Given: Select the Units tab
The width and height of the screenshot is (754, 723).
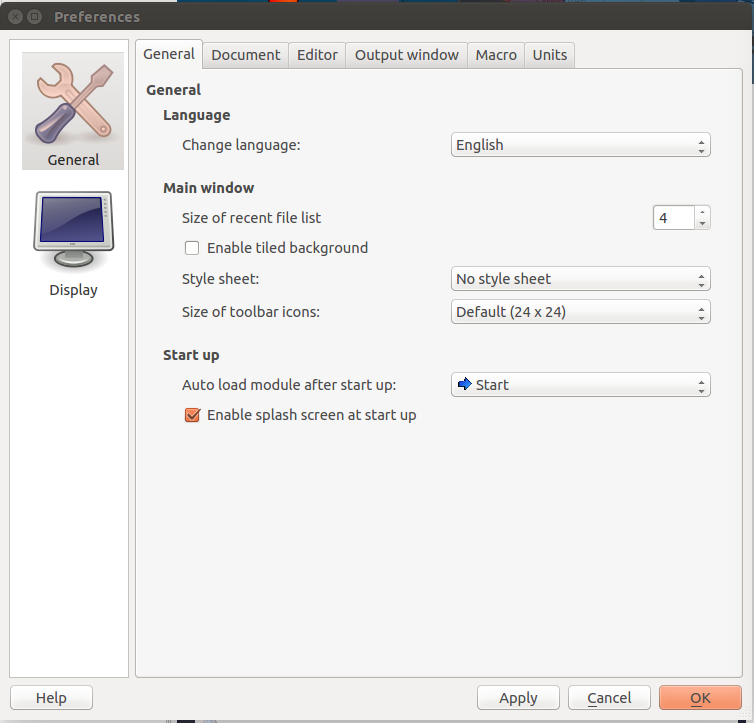Looking at the screenshot, I should [549, 55].
